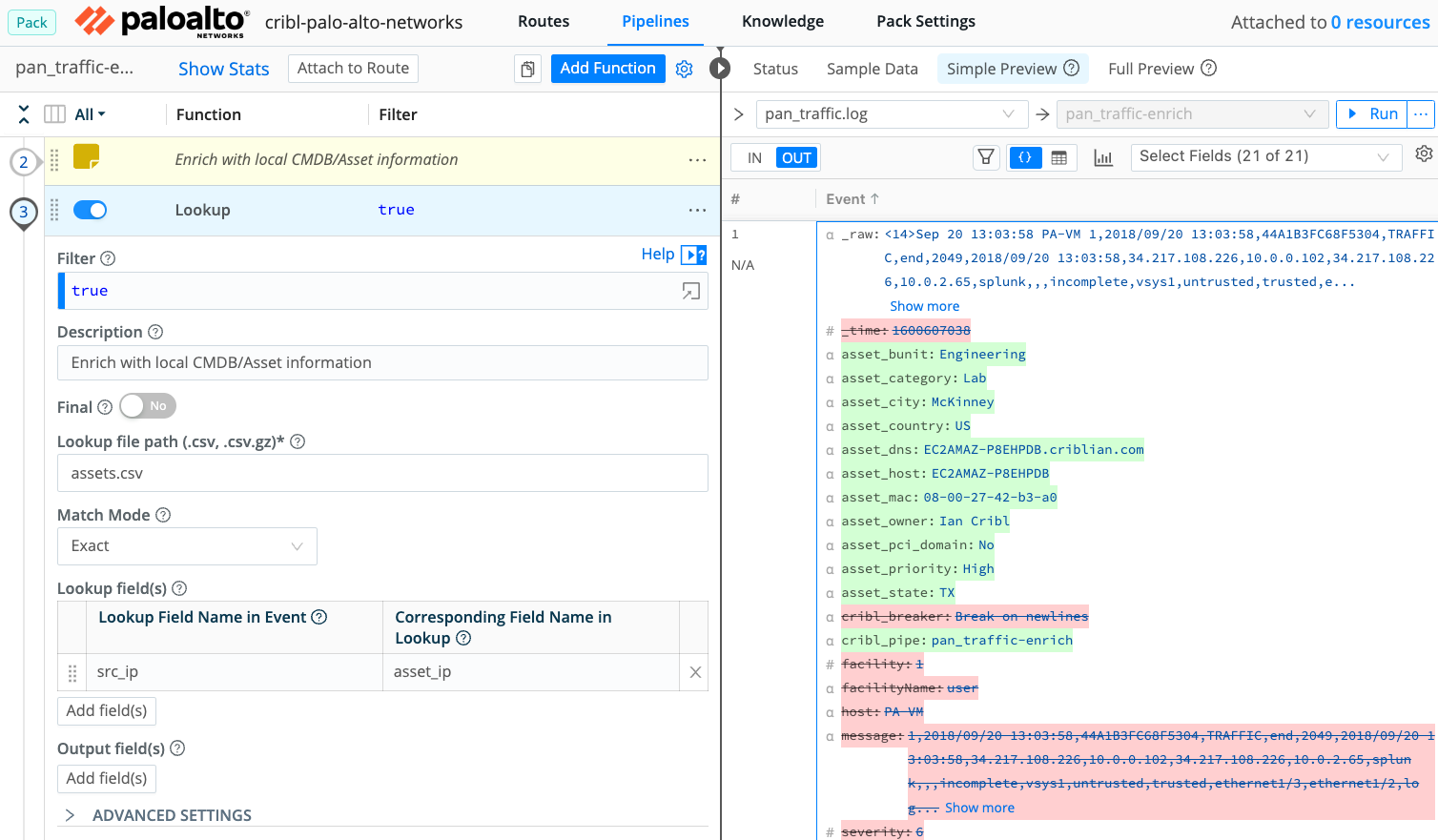Click the src_ip lookup field cell
The height and width of the screenshot is (840, 1438).
[234, 672]
